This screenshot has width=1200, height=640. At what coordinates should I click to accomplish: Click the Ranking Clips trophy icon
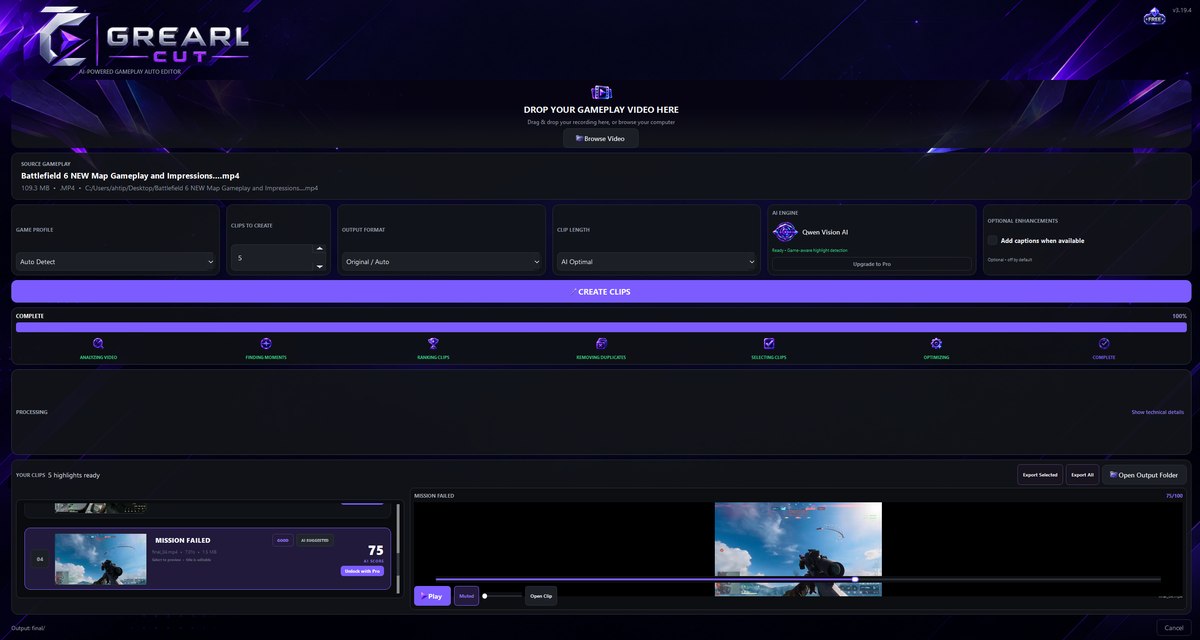[433, 343]
